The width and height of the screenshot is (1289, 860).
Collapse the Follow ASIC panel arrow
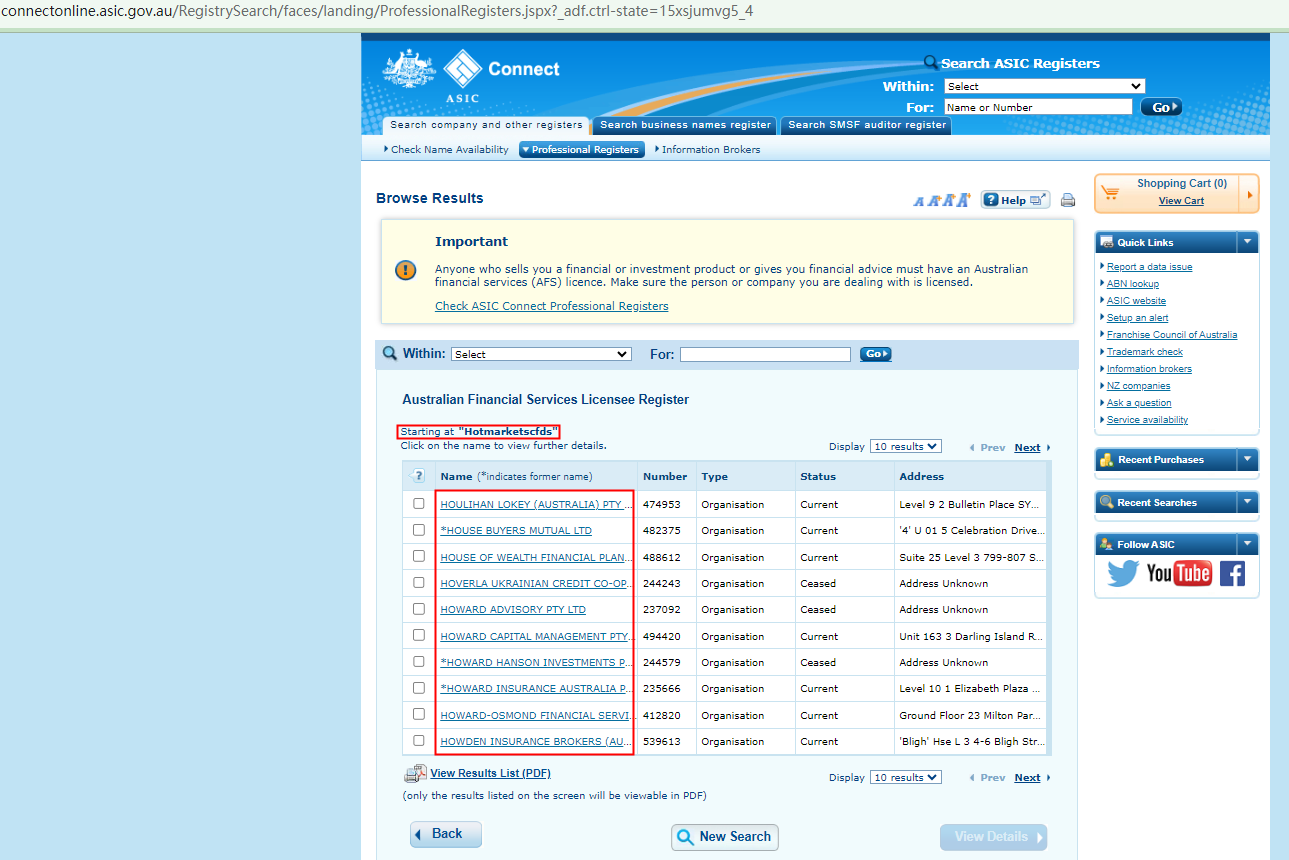[x=1246, y=544]
